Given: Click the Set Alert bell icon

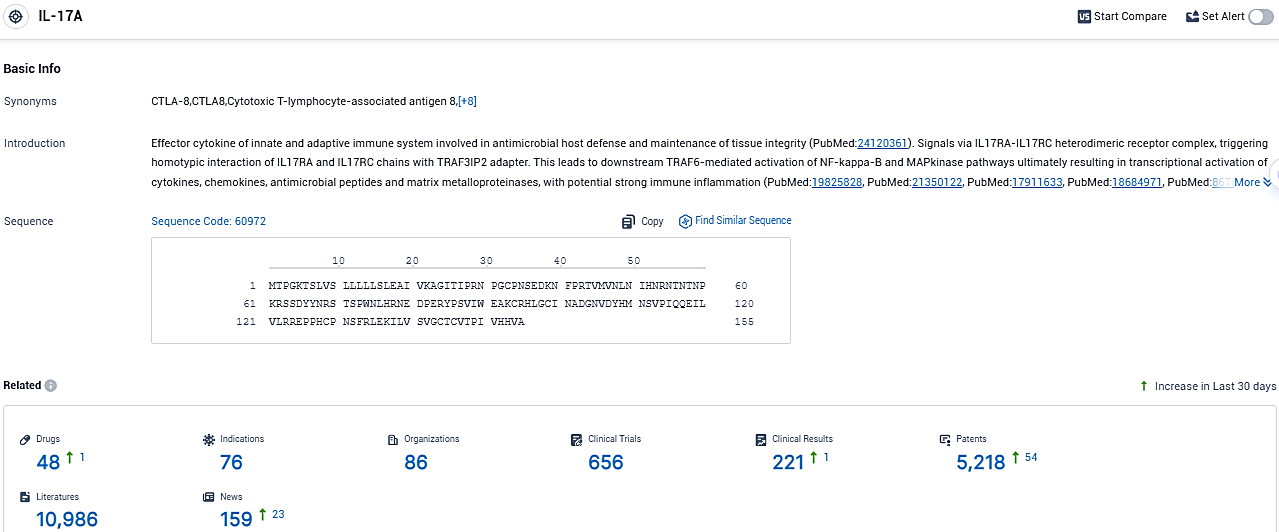Looking at the screenshot, I should click(x=1192, y=17).
